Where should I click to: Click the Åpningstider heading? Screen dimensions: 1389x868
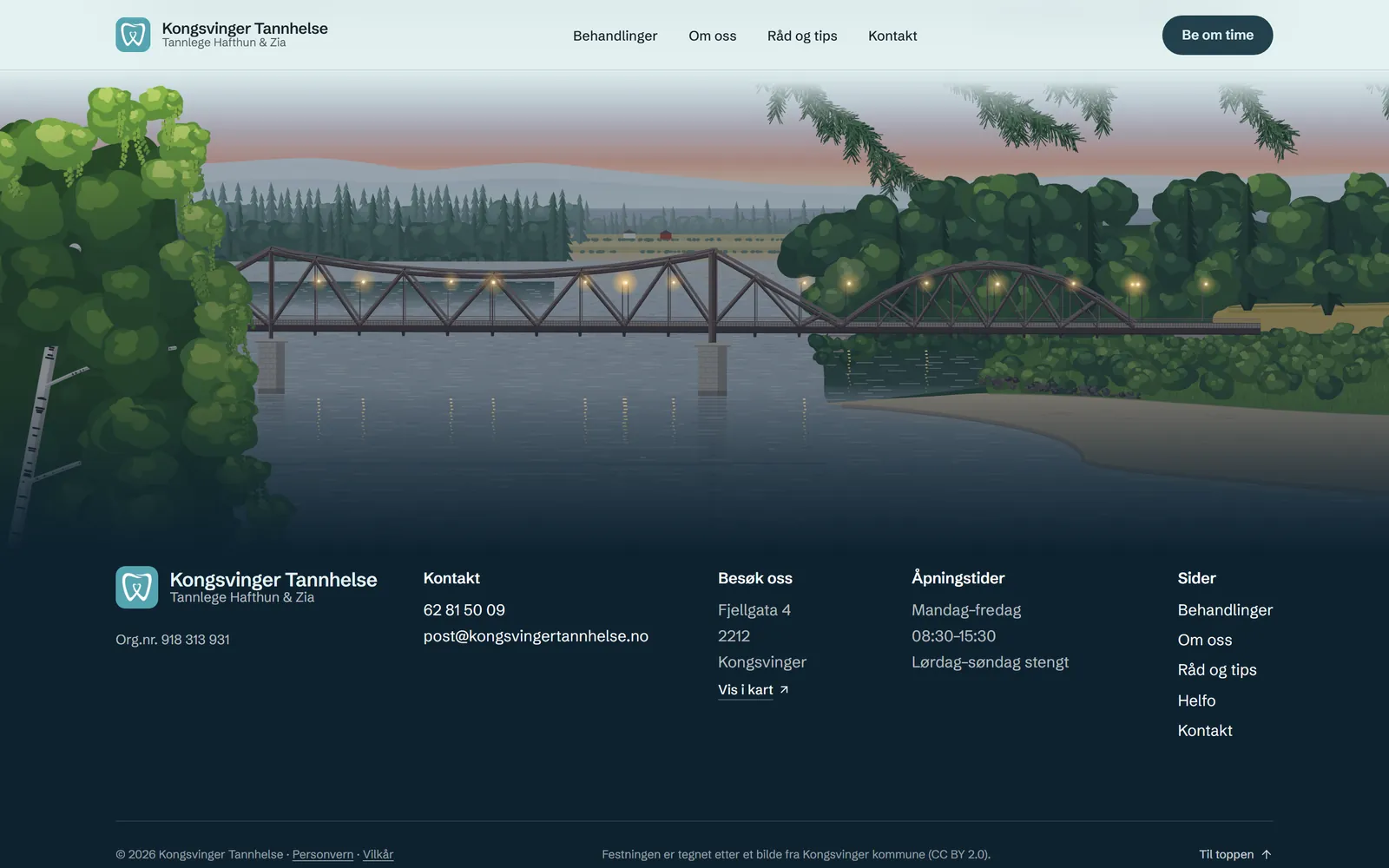click(958, 578)
